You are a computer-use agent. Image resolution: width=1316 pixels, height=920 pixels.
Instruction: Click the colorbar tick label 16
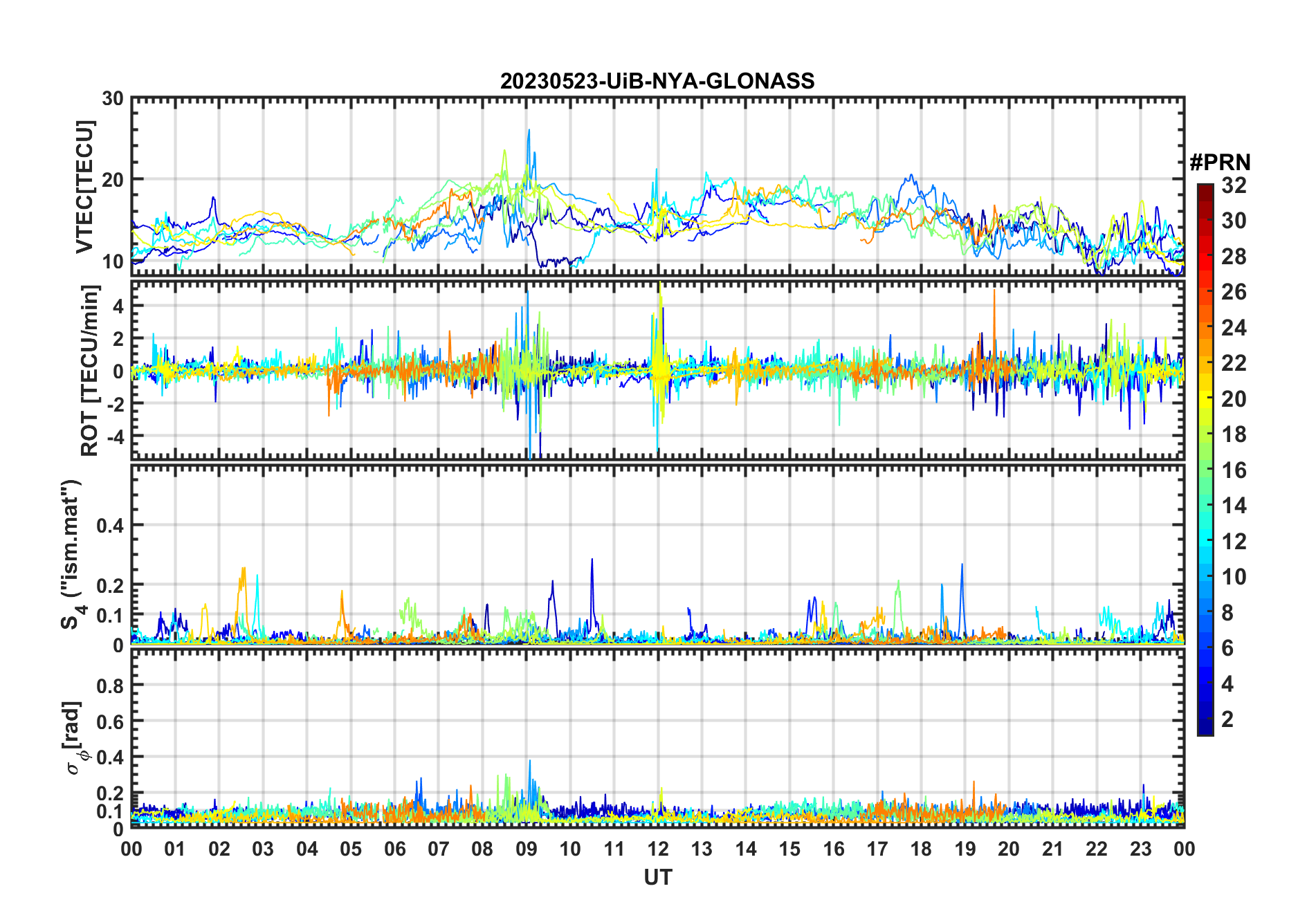1234,470
